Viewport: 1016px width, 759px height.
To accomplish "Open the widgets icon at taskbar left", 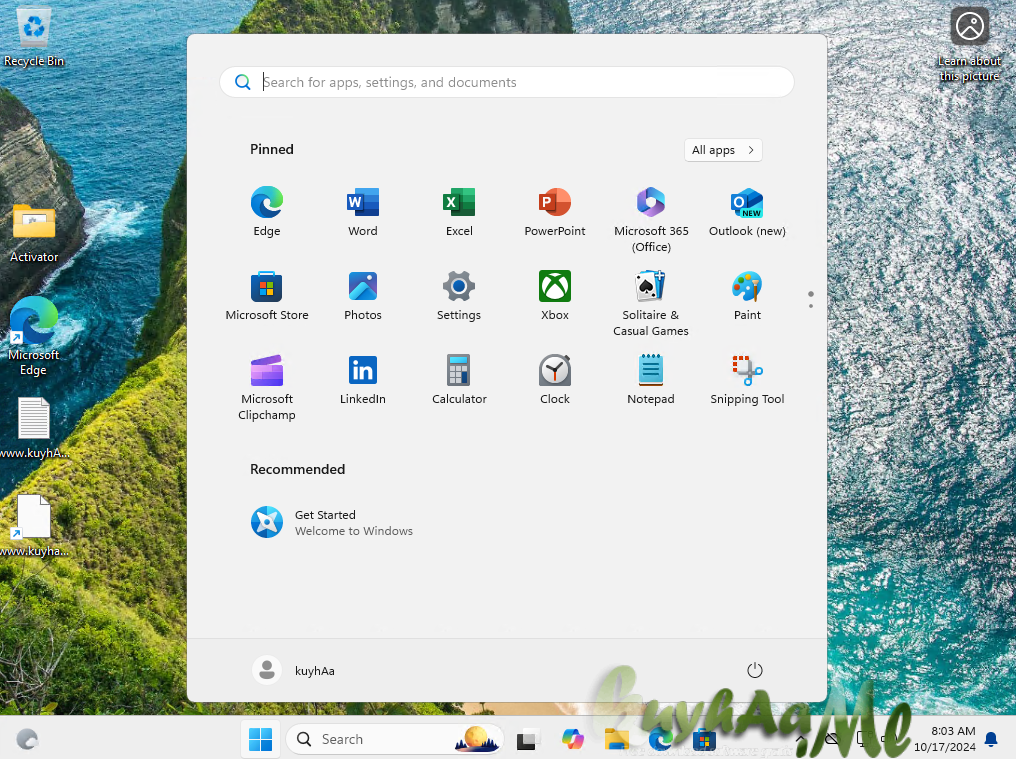I will coord(27,739).
